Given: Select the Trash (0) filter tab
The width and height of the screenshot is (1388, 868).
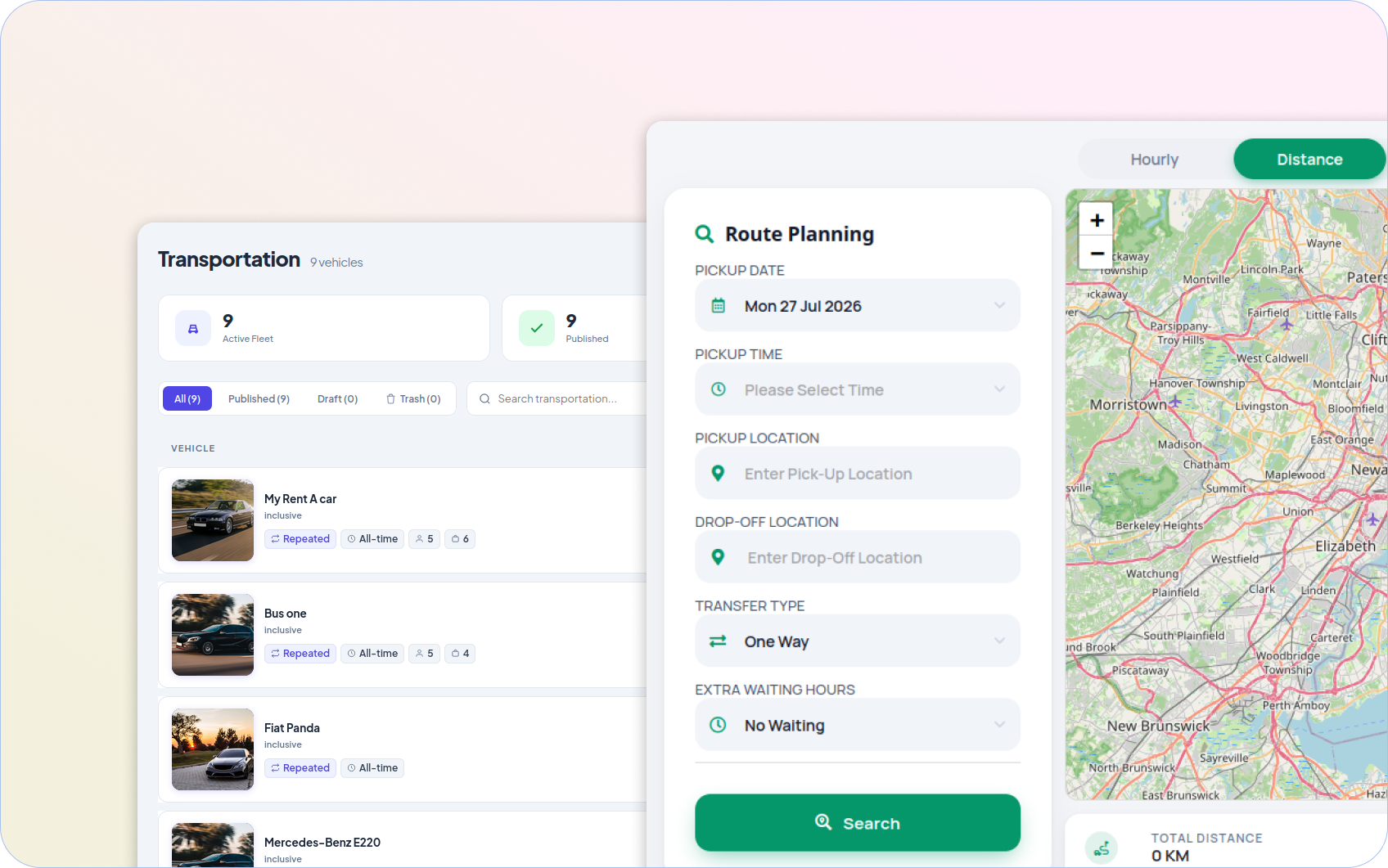Looking at the screenshot, I should point(413,399).
